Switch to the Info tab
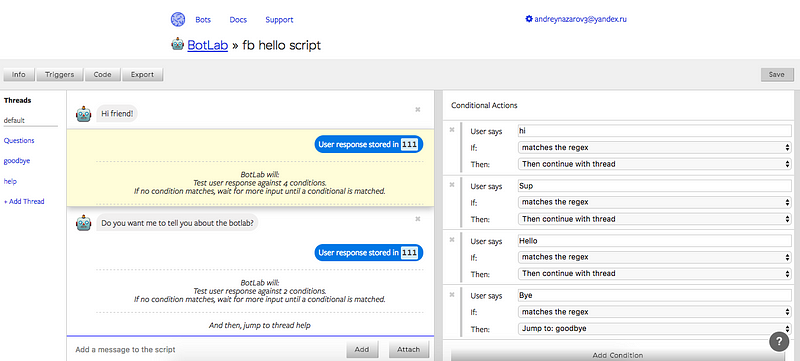 click(x=19, y=74)
